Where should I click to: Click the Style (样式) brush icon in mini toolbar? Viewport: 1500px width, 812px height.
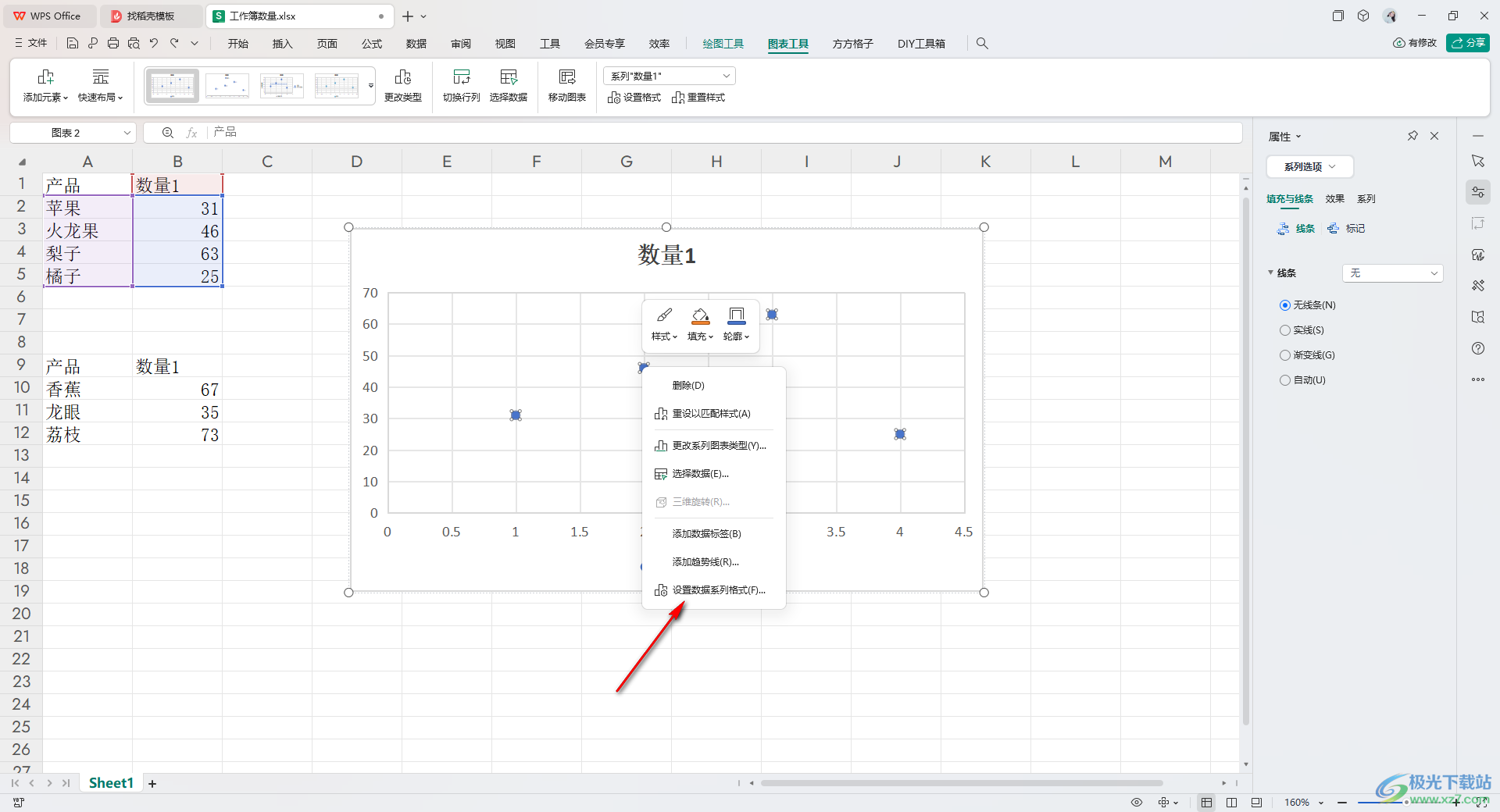point(664,315)
